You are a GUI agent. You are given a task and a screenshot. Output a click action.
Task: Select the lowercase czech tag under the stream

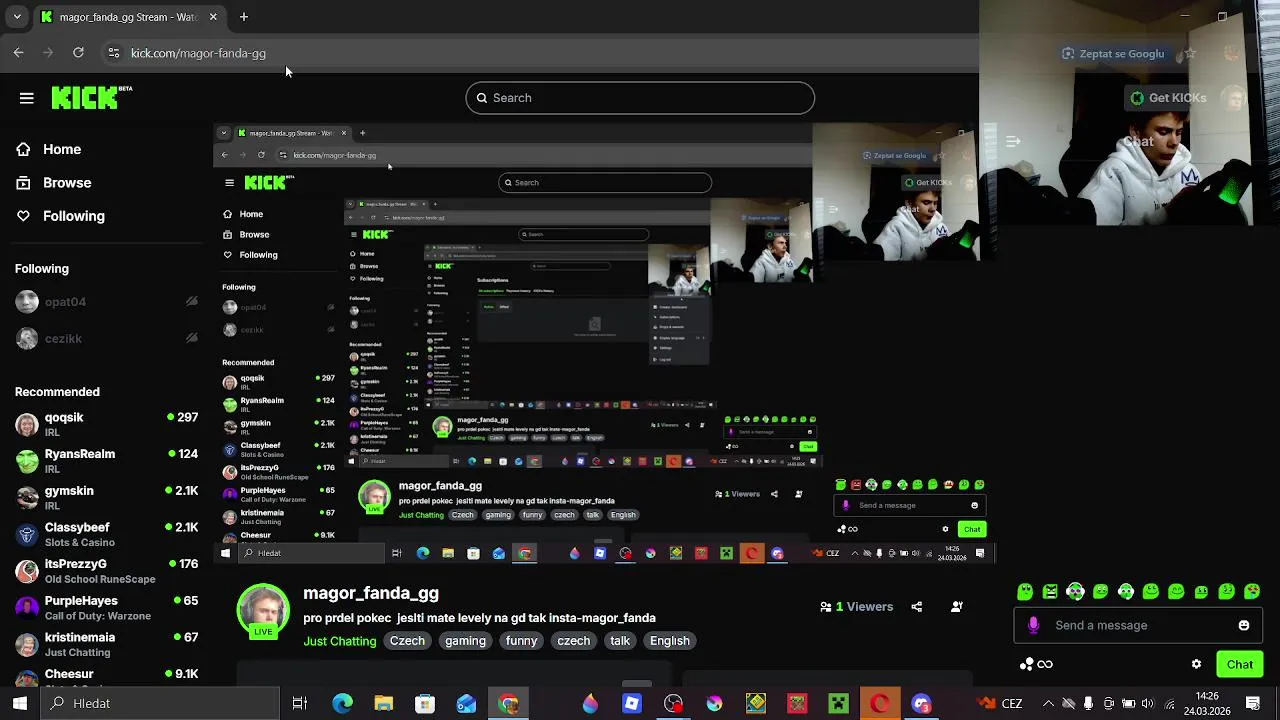tap(573, 641)
